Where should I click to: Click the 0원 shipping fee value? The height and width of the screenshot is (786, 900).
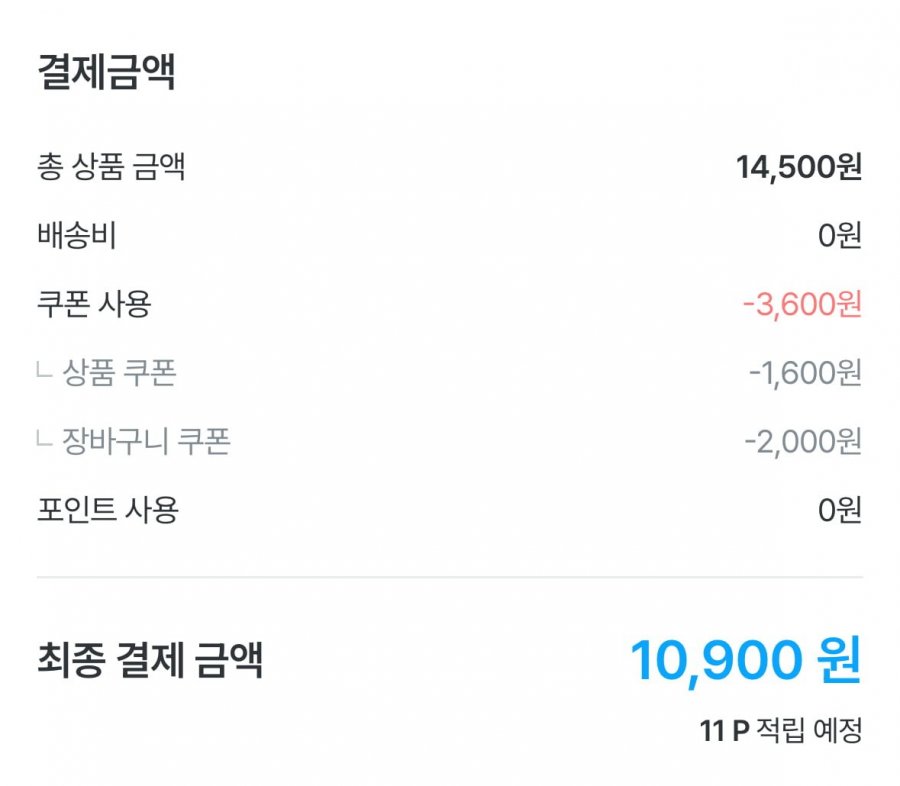[x=839, y=237]
